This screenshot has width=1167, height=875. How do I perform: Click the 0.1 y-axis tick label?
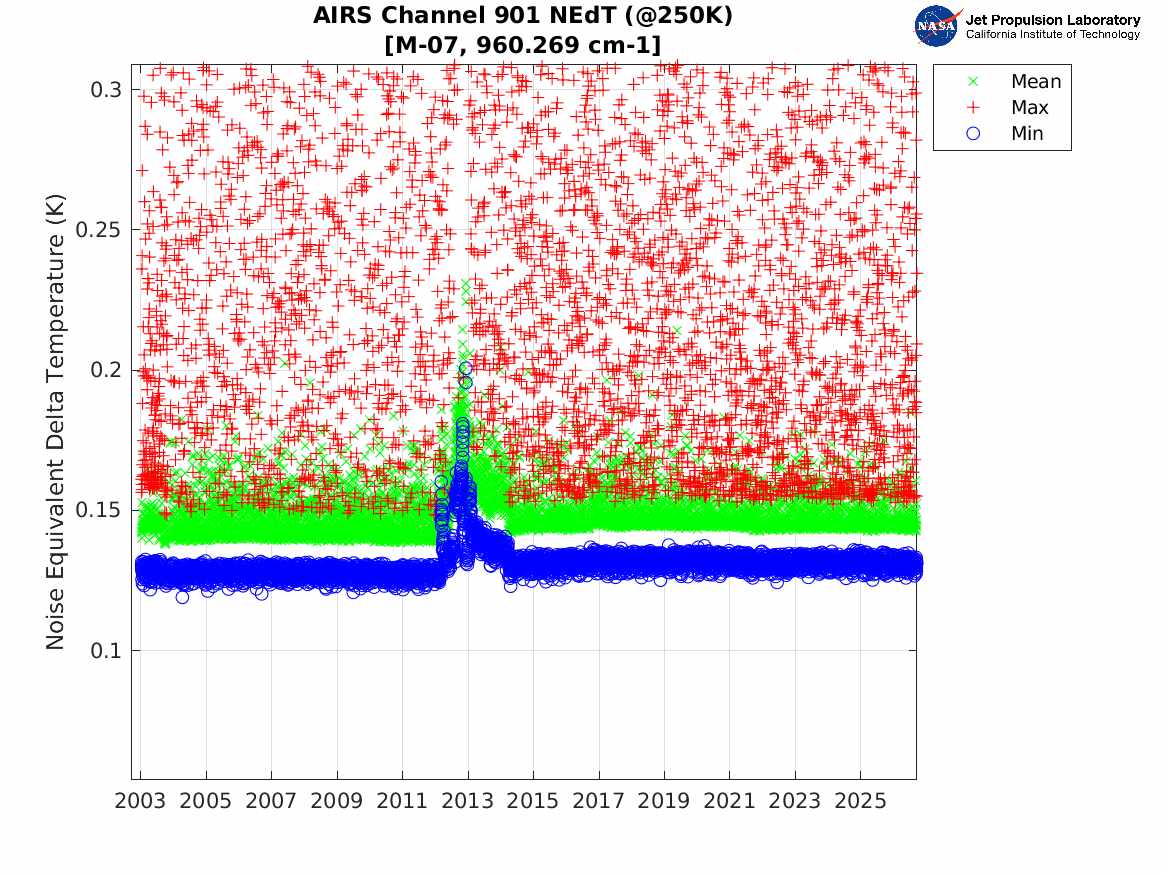coord(105,650)
